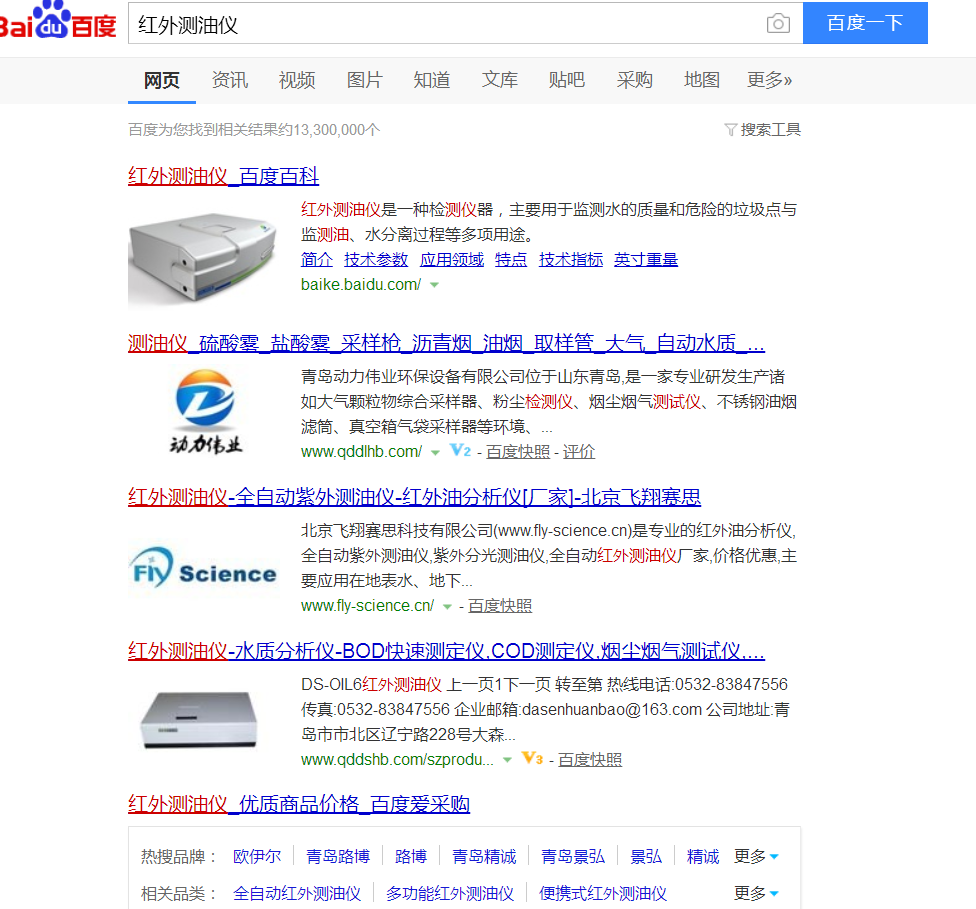Screen dimensions: 976x909
Task: Click the blue V2 verification badge
Action: pos(461,450)
